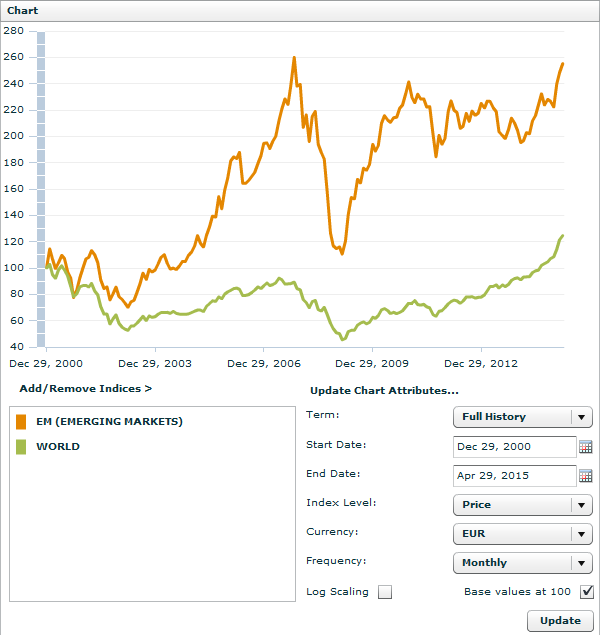Open the Index Level dropdown showing Price
601x635 pixels.
[522, 506]
